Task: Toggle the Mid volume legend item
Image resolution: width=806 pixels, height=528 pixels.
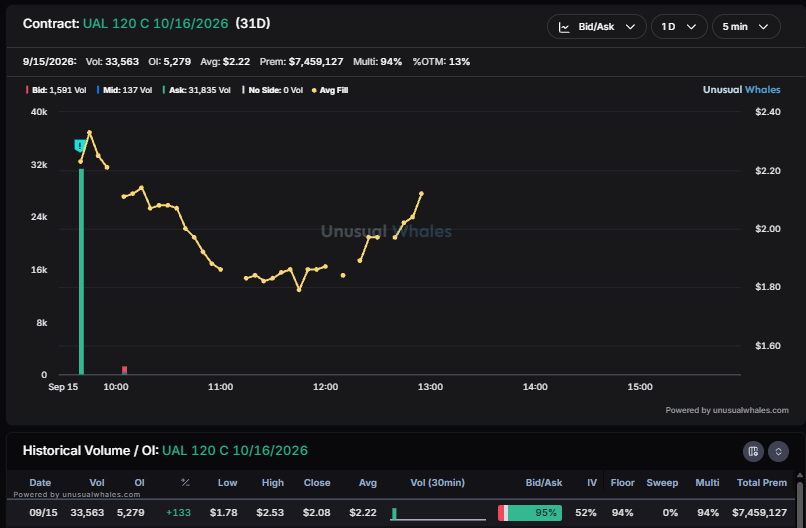Action: pos(124,90)
